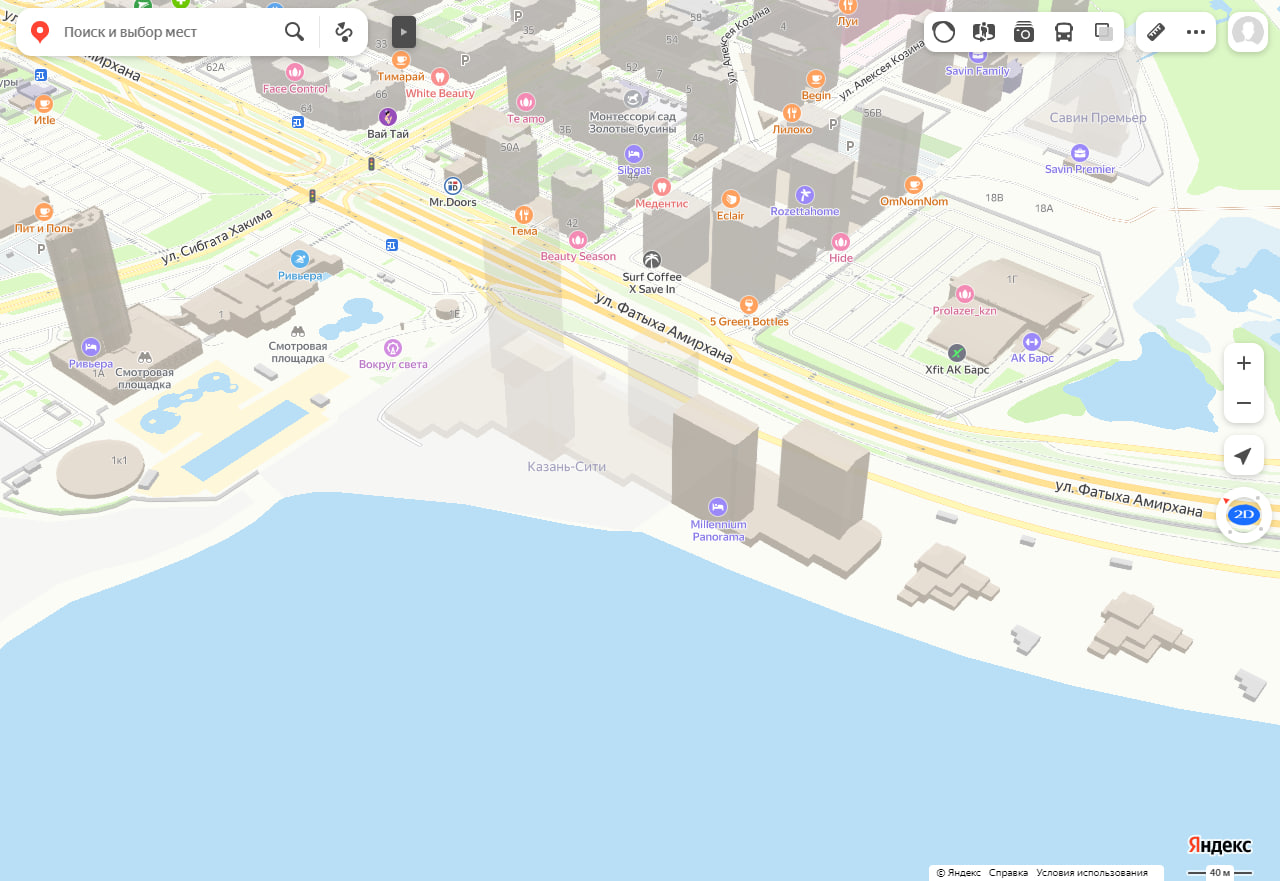1280x881 pixels.
Task: Select the Ривьера water park marker
Action: (x=300, y=259)
